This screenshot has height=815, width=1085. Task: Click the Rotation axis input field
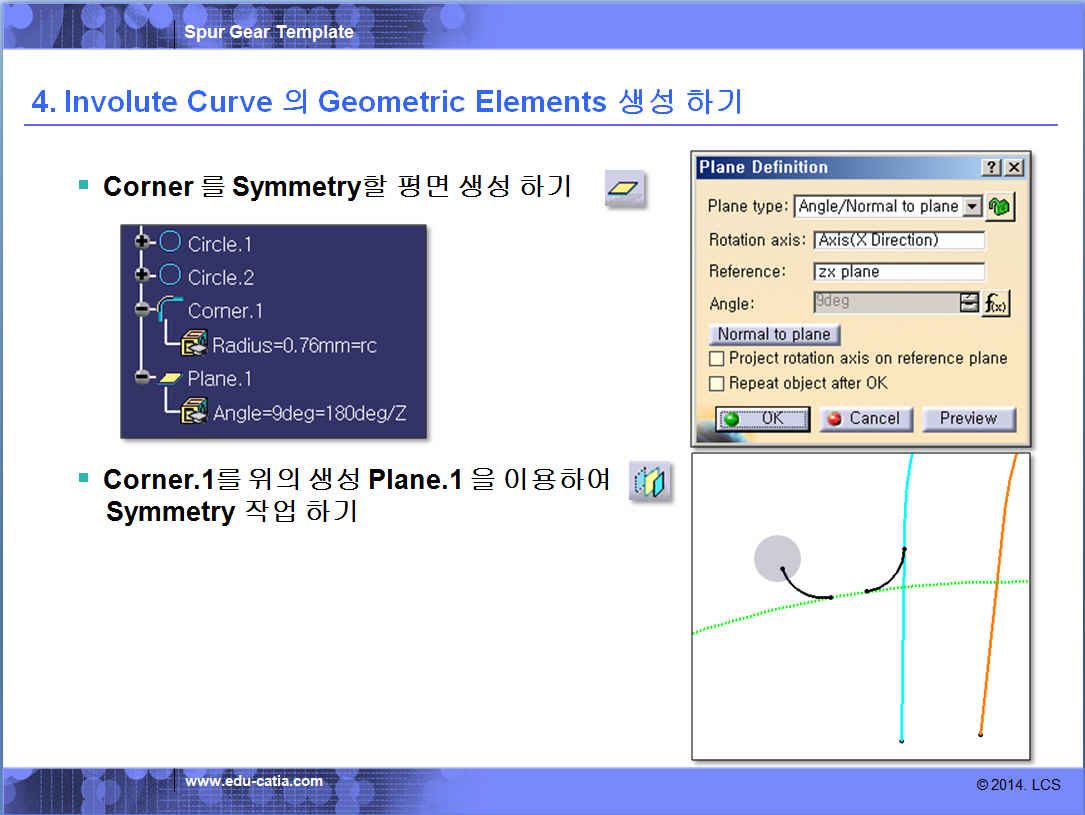click(x=899, y=240)
